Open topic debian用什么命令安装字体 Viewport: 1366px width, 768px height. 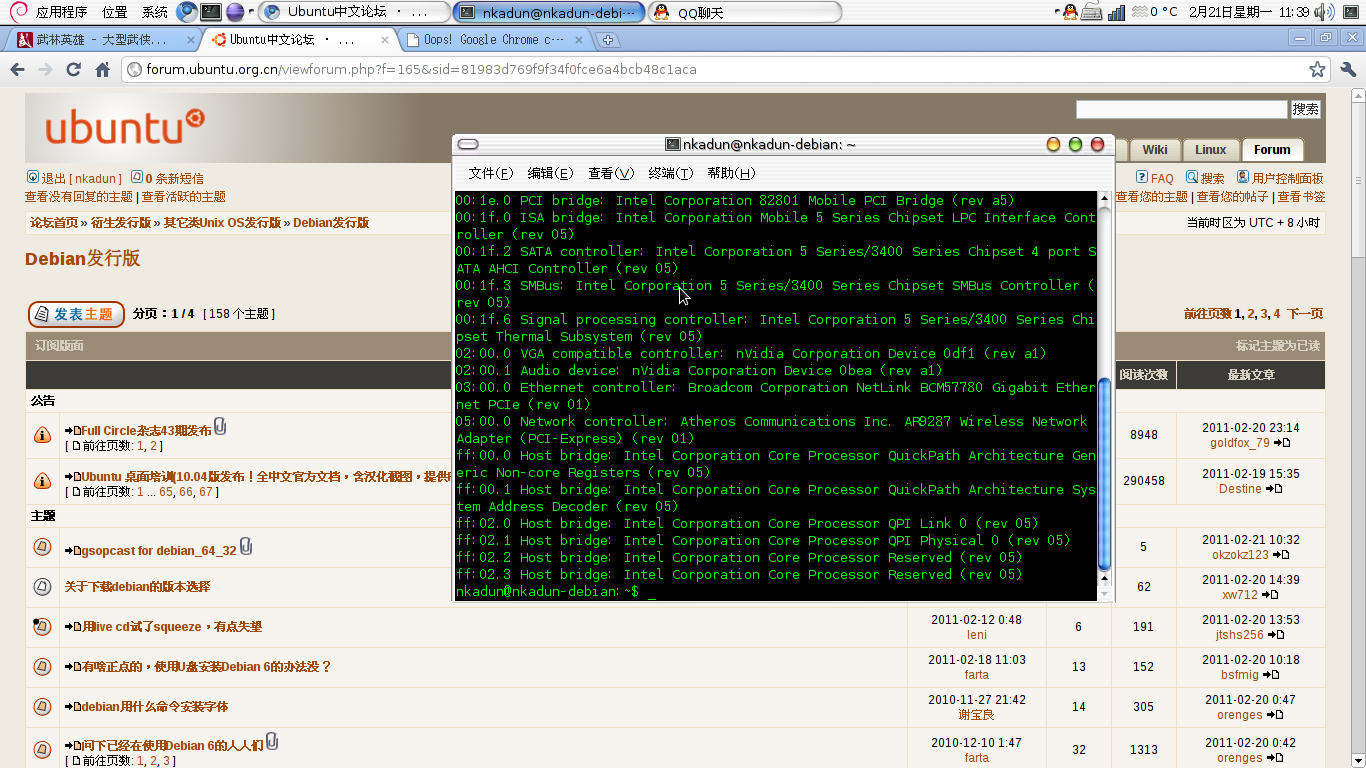pyautogui.click(x=155, y=707)
